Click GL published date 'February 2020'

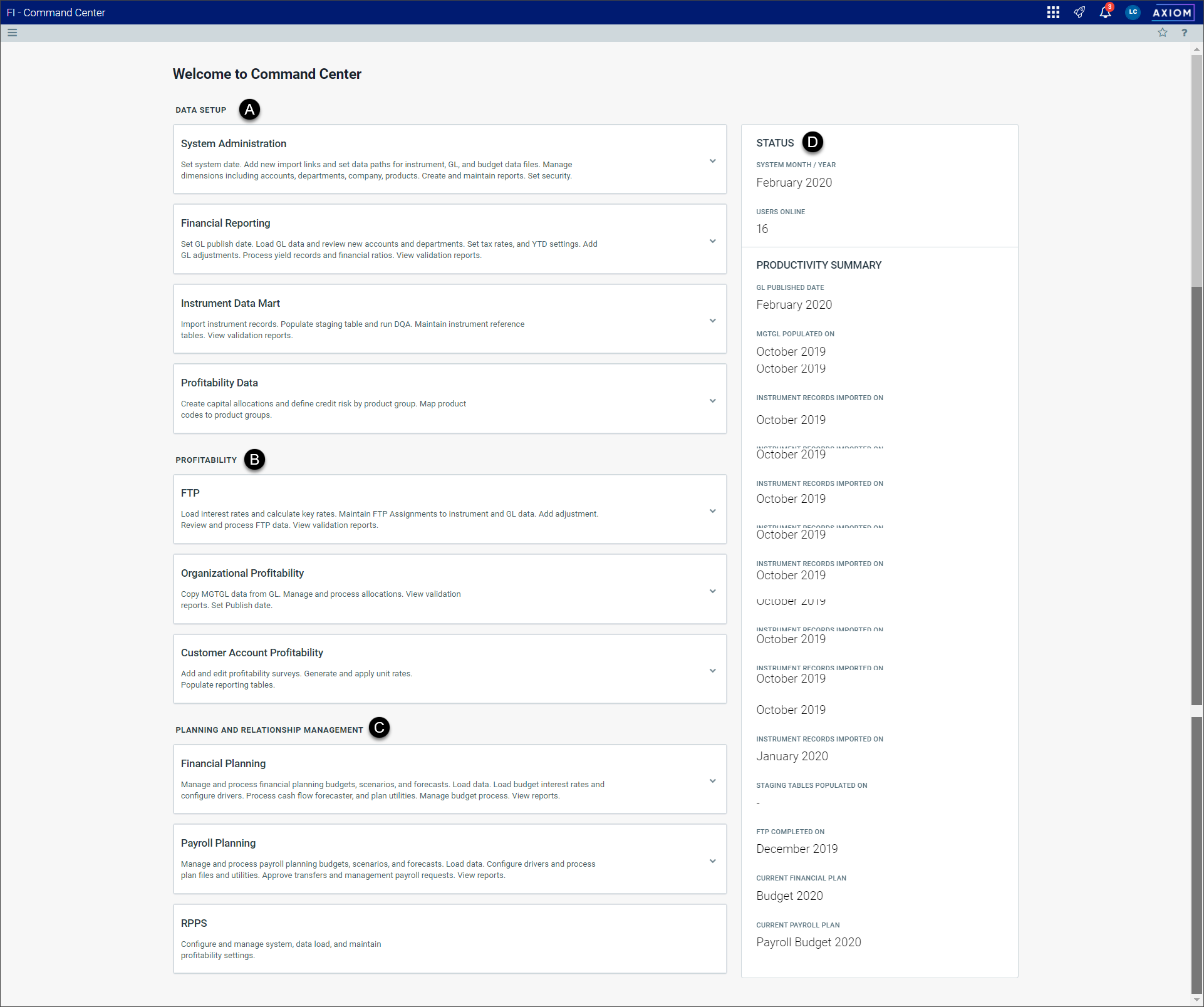pos(794,304)
